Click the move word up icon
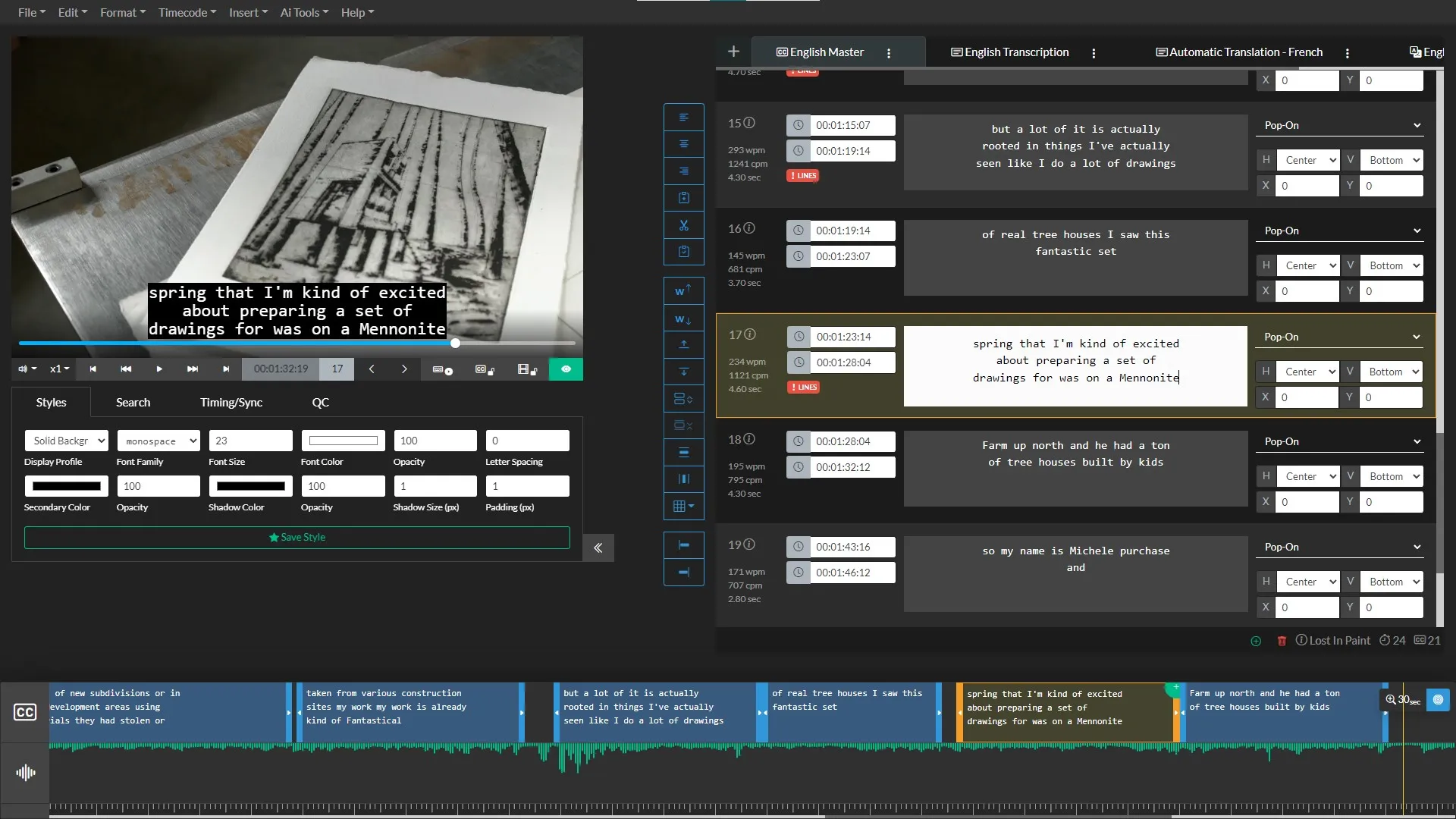1456x819 pixels. pyautogui.click(x=683, y=290)
